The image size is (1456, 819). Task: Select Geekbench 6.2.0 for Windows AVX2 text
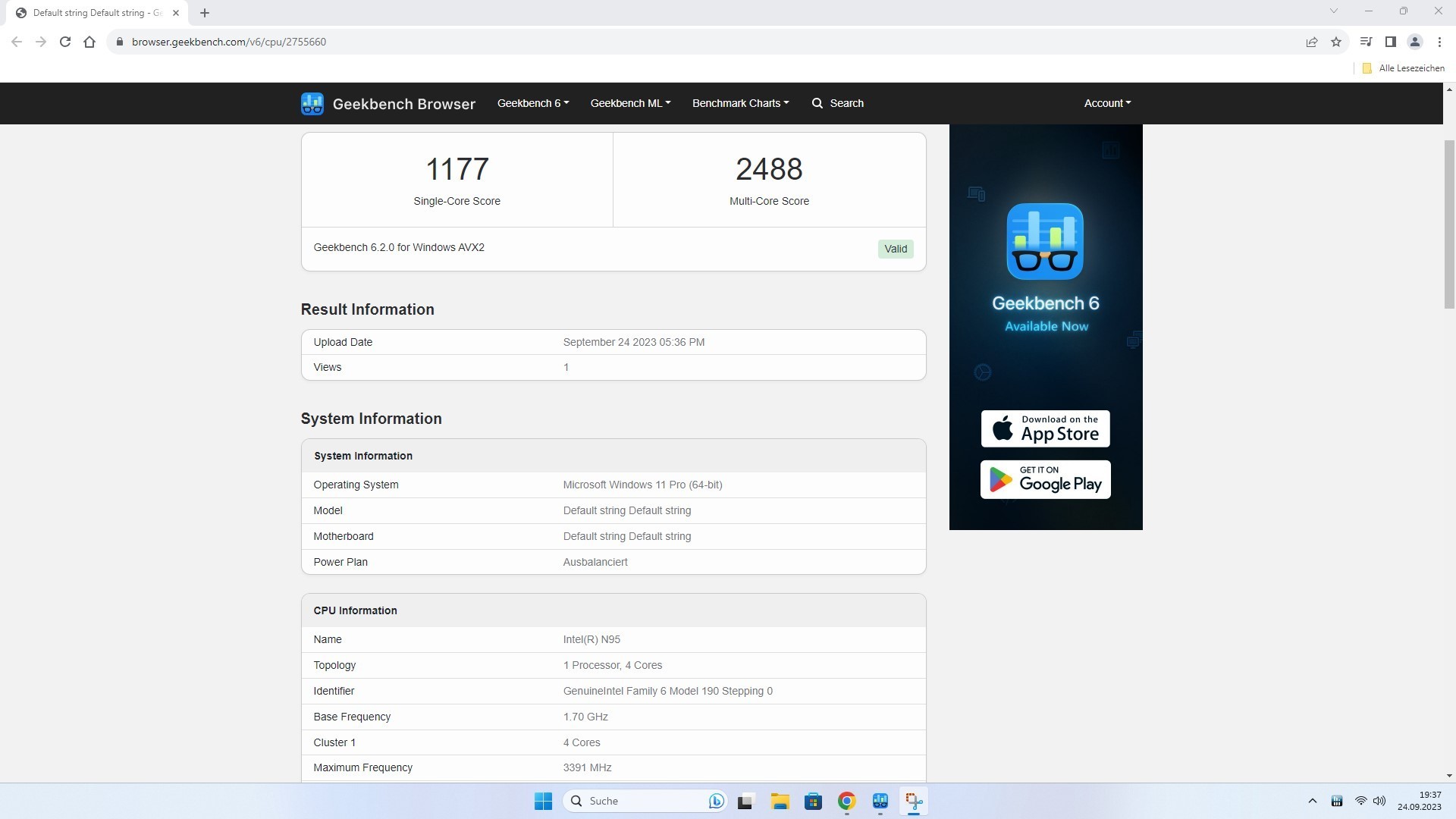(x=399, y=247)
